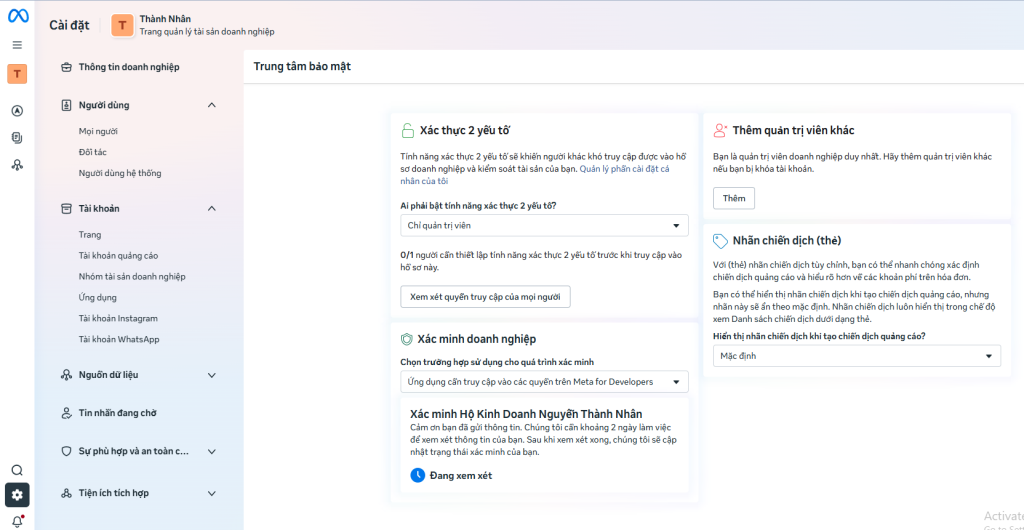The height and width of the screenshot is (530, 1024).
Task: Open the search magnifier icon in left rail
Action: (x=17, y=470)
